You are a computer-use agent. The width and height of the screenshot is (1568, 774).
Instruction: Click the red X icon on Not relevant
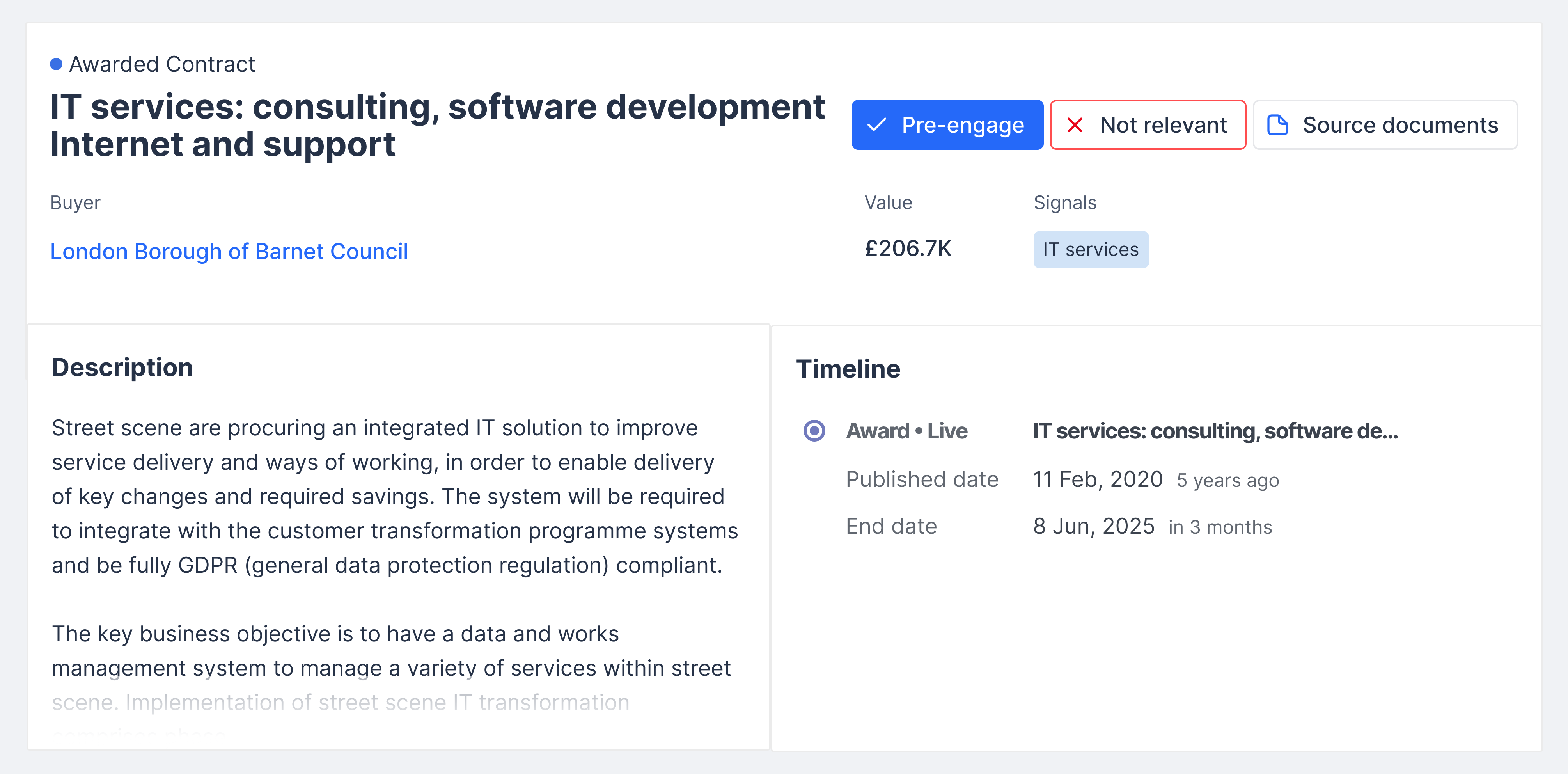pos(1075,125)
